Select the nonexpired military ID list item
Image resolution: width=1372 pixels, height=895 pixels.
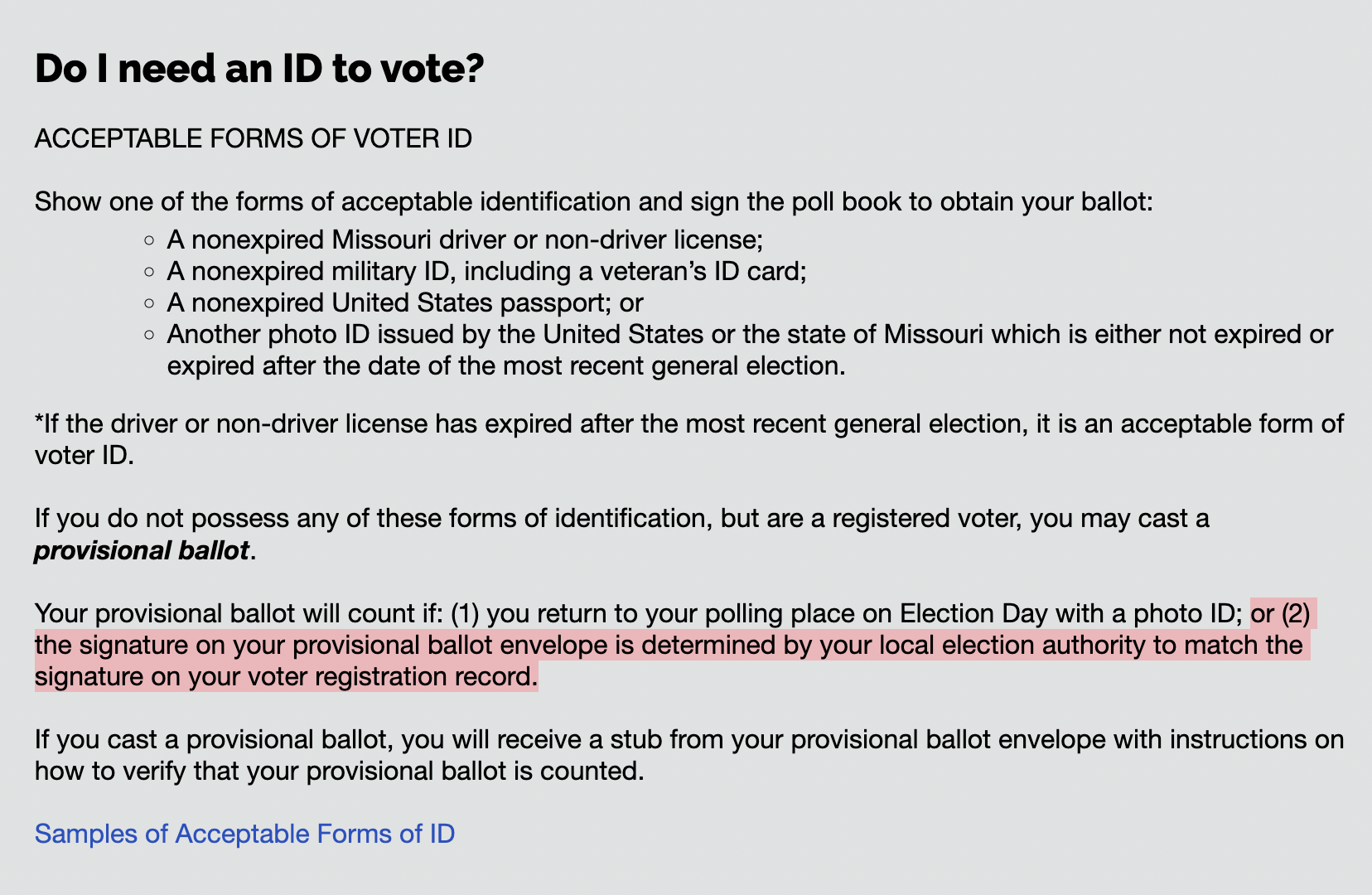pyautogui.click(x=486, y=271)
